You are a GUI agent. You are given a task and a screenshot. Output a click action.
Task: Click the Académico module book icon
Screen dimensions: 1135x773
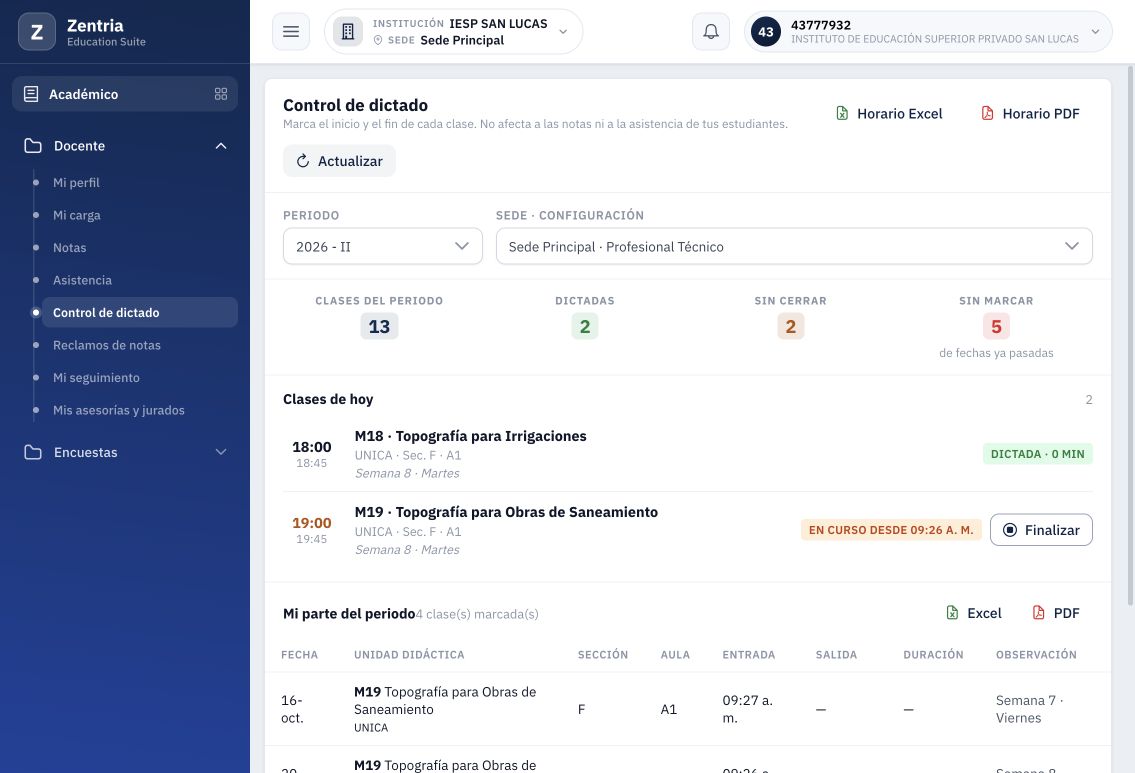pos(31,94)
